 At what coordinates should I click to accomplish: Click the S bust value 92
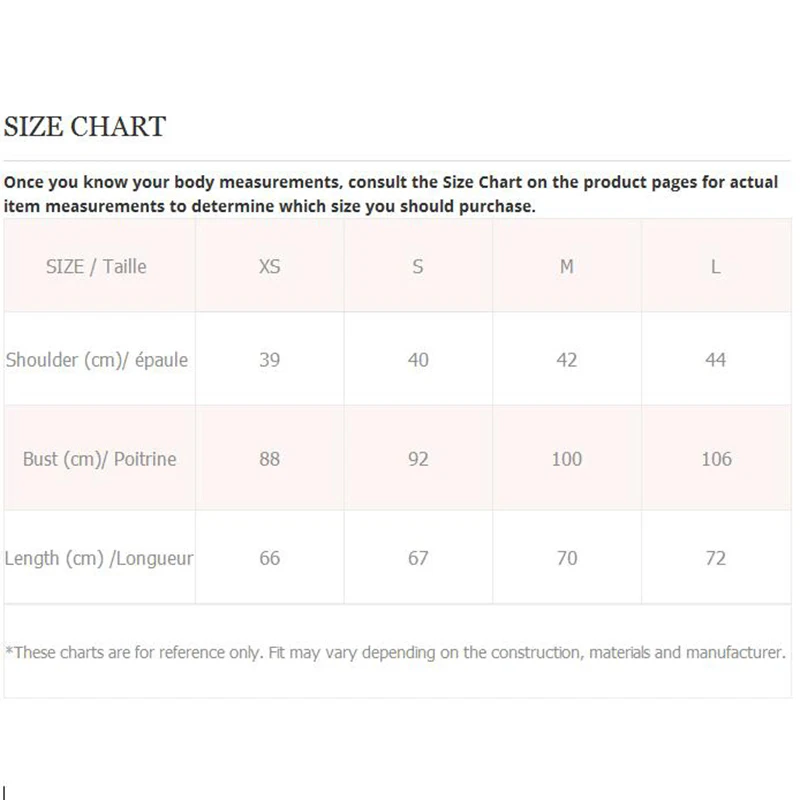(x=418, y=459)
